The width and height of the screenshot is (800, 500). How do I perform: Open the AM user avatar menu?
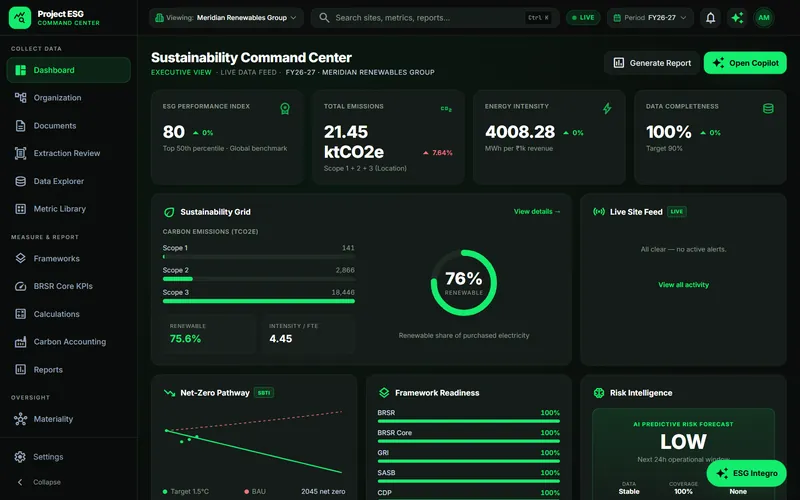click(x=764, y=18)
